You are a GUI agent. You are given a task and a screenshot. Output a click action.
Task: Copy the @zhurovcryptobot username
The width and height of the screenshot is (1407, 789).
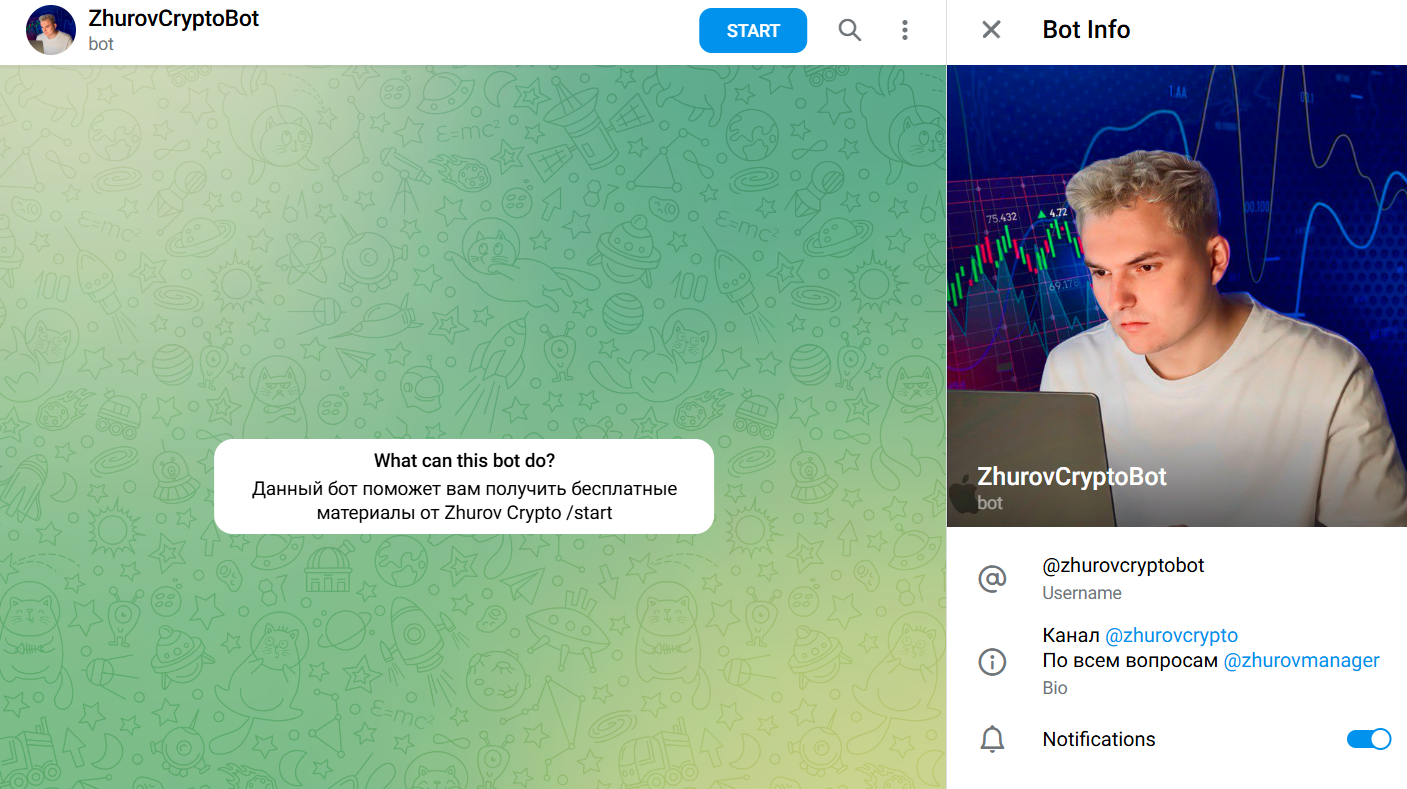(1123, 565)
